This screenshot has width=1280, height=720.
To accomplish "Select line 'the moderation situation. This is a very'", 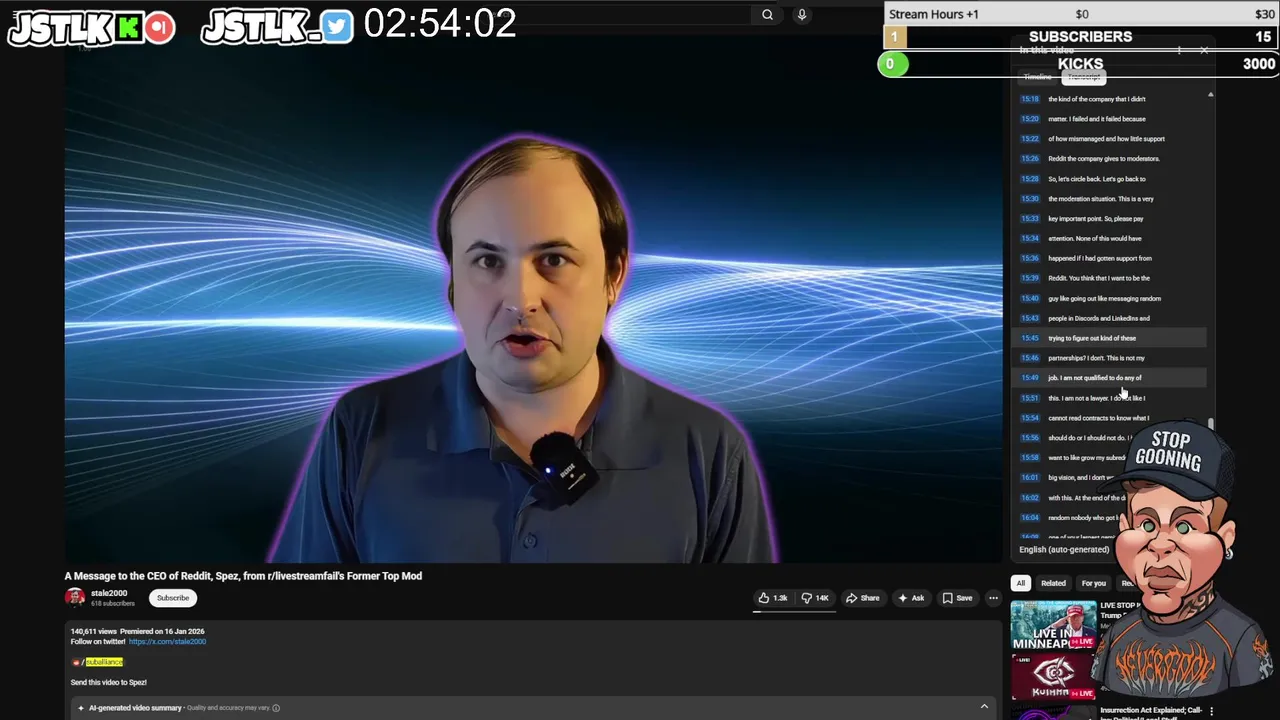I will pos(1101,199).
